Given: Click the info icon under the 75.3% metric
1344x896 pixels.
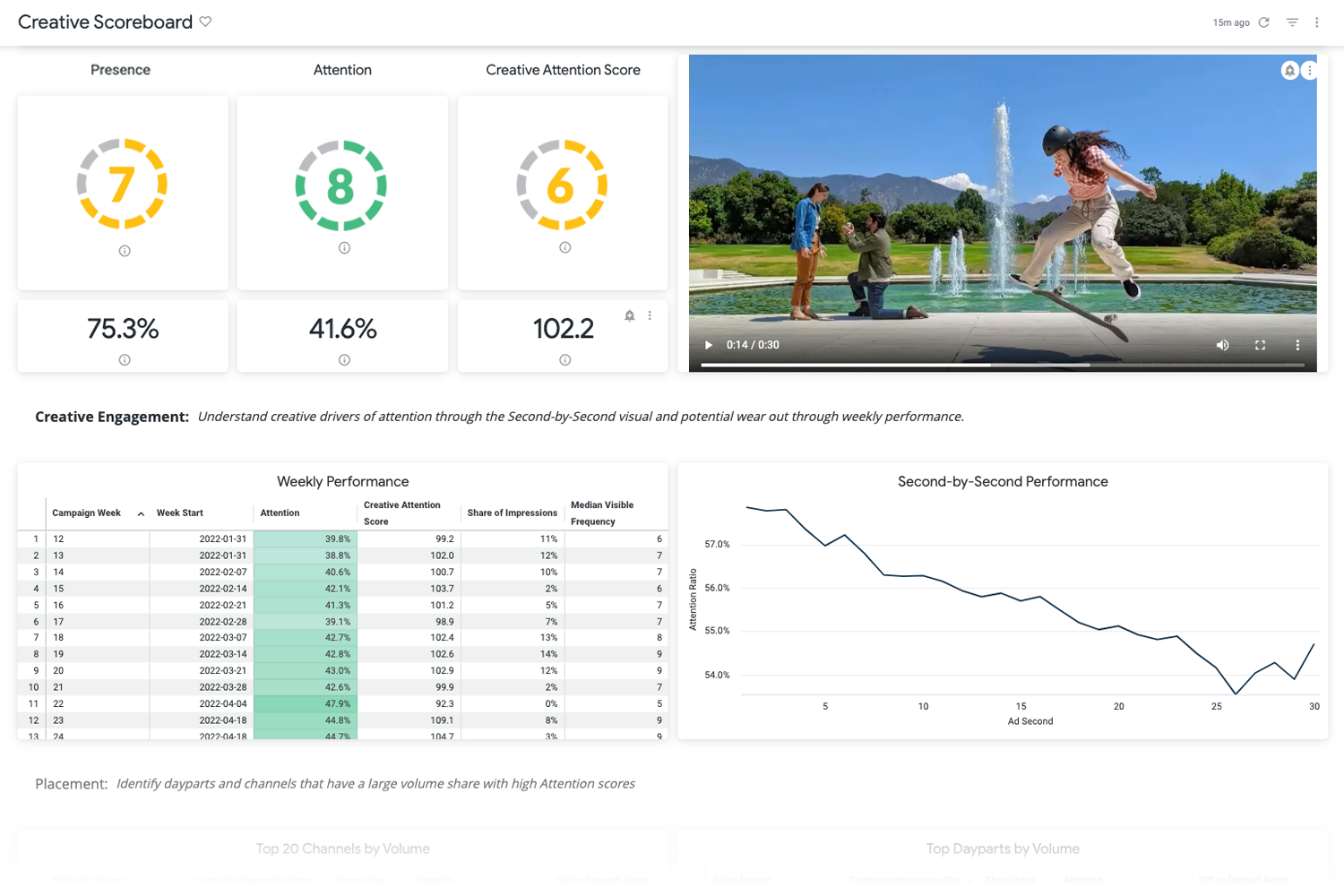Looking at the screenshot, I should click(x=123, y=360).
